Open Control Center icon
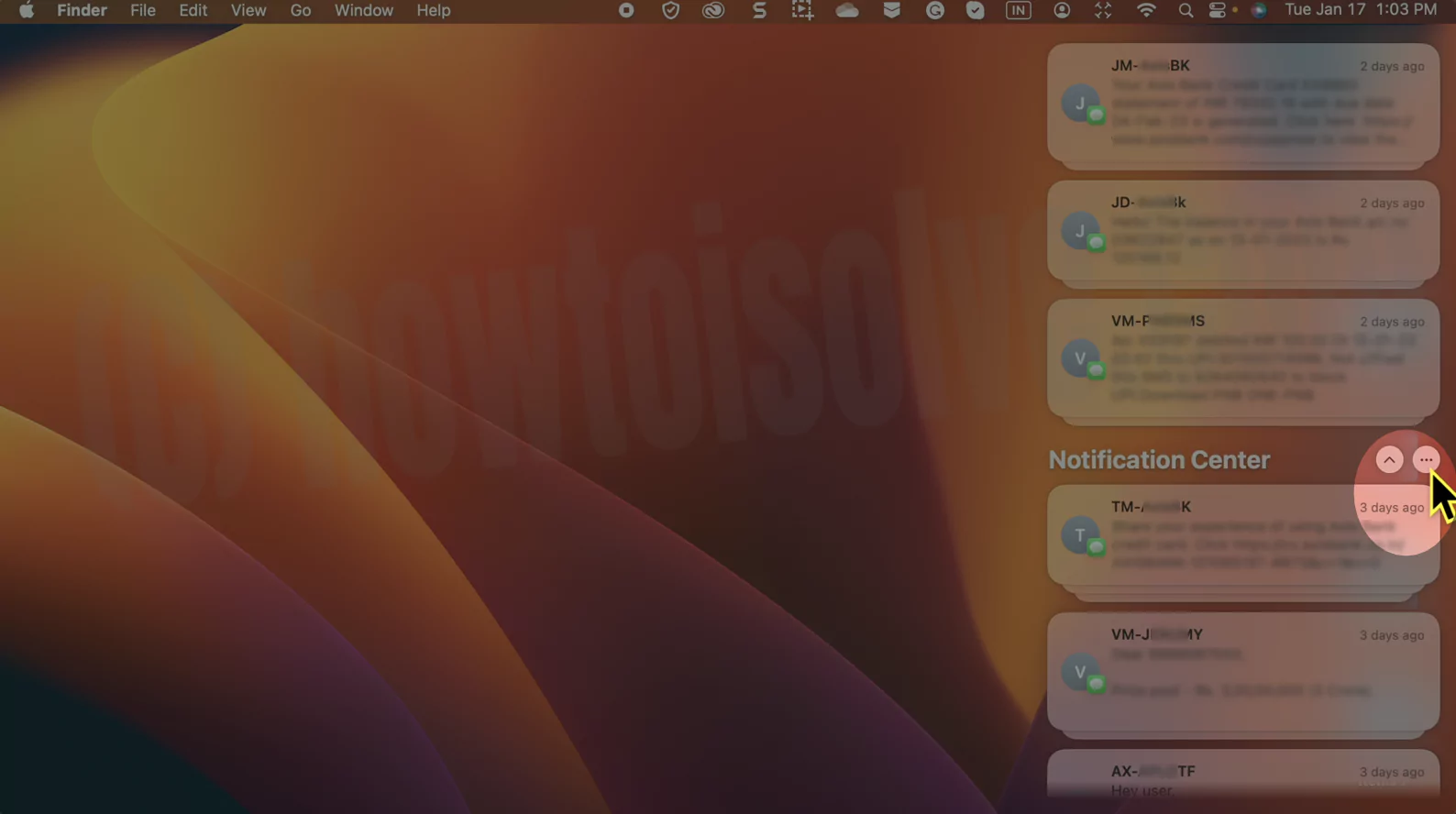 coord(1218,10)
